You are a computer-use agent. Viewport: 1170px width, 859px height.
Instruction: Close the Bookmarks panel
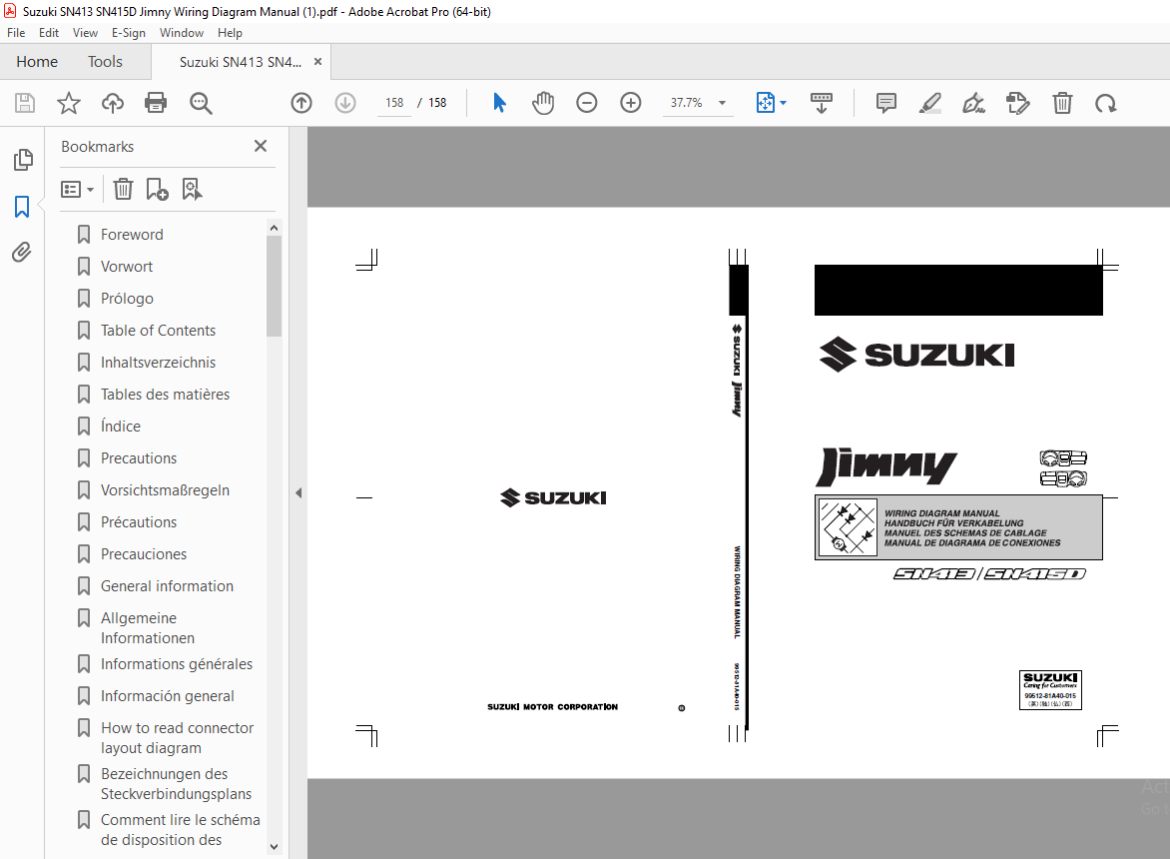click(260, 146)
